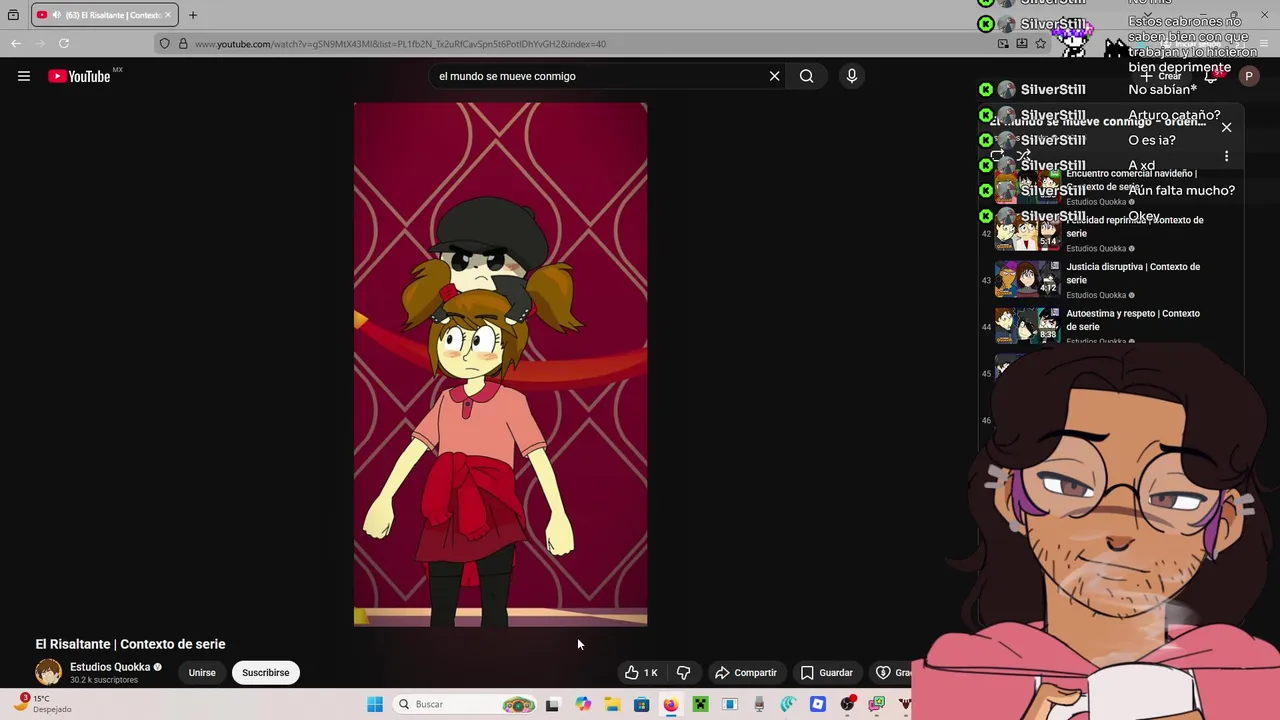Play the 4:12 thumbnail, playlist item 43
The width and height of the screenshot is (1280, 720).
click(1027, 279)
